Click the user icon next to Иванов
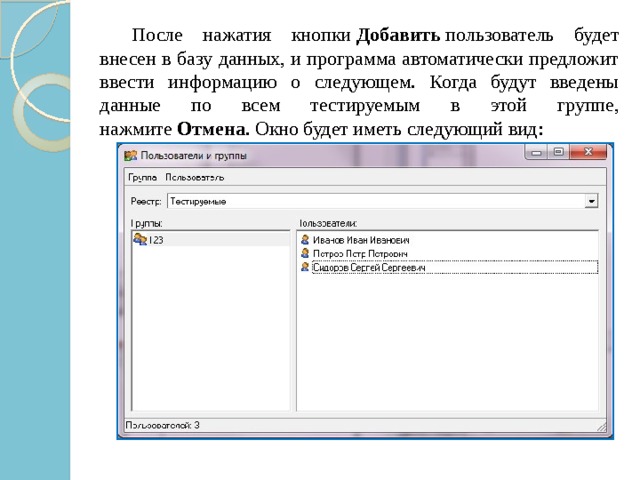Viewport: 640px width, 480px height. click(x=305, y=239)
